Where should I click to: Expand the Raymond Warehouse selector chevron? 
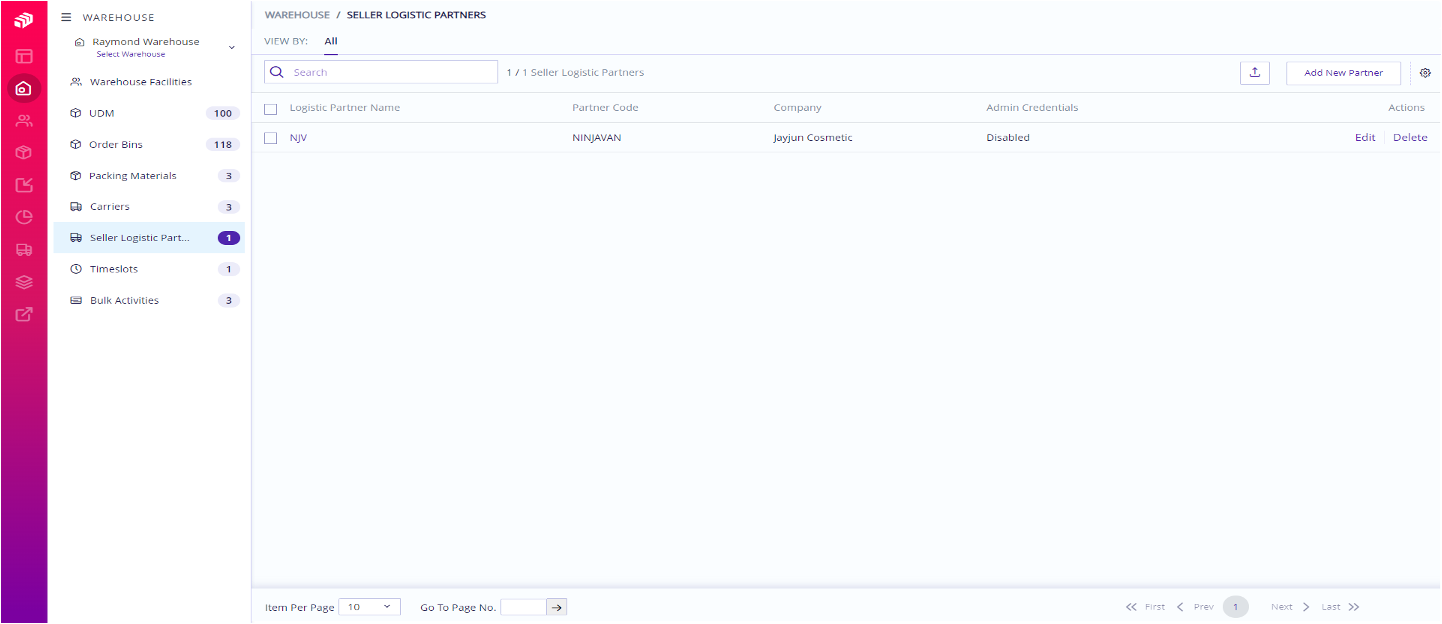(x=231, y=47)
